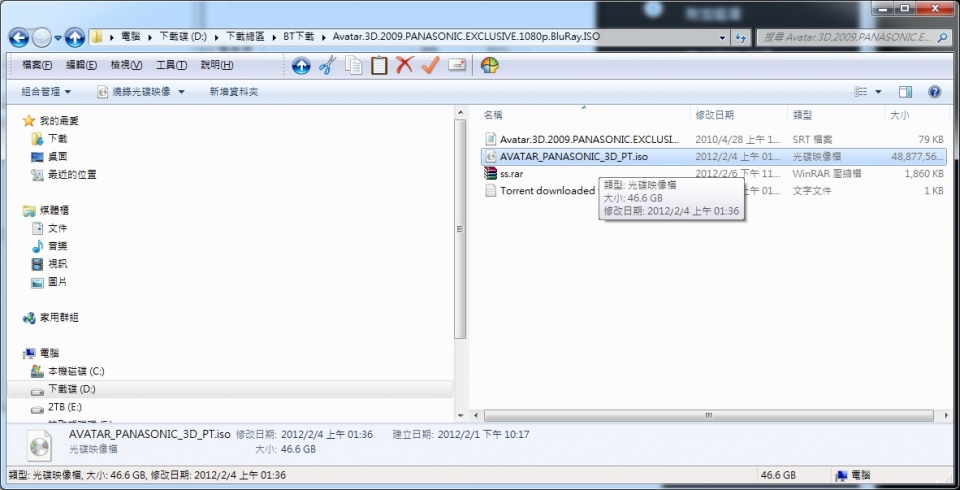Click the navigation pane vertical scrollbar
Image resolution: width=960 pixels, height=490 pixels.
click(x=460, y=228)
